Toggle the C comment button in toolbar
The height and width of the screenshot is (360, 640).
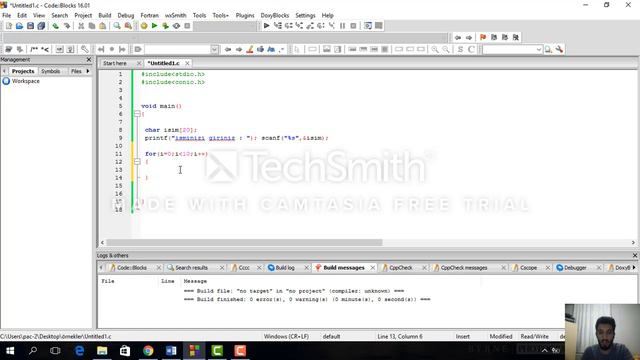coord(471,49)
